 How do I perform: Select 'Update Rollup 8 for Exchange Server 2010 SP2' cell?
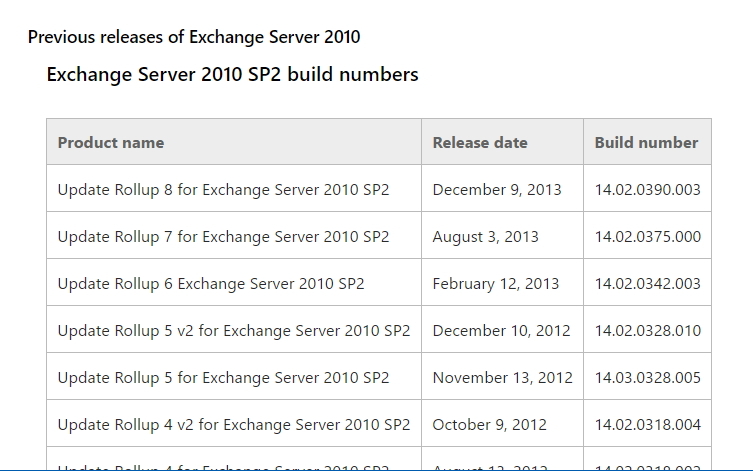234,189
